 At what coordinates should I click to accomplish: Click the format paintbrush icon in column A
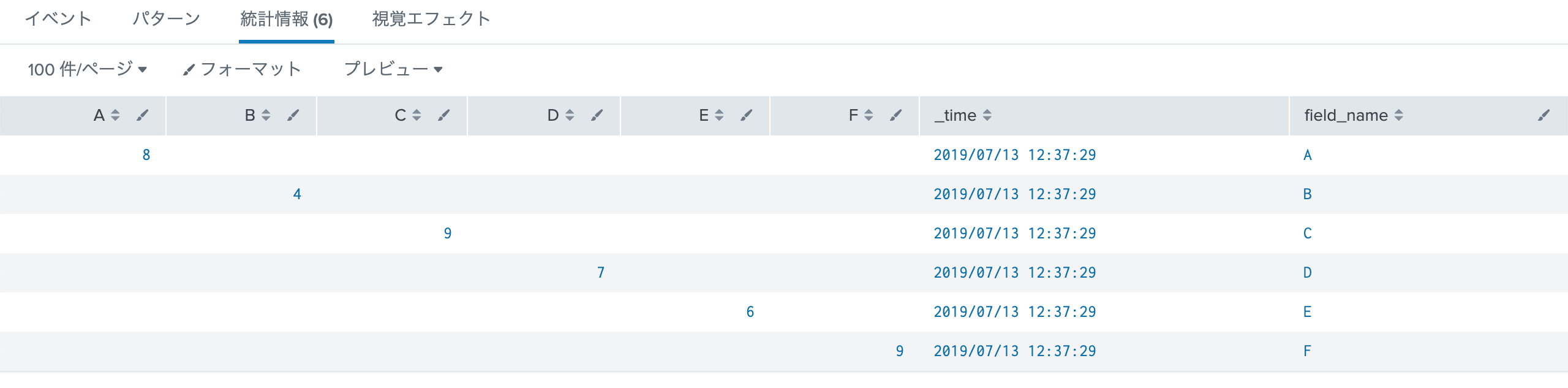click(142, 115)
